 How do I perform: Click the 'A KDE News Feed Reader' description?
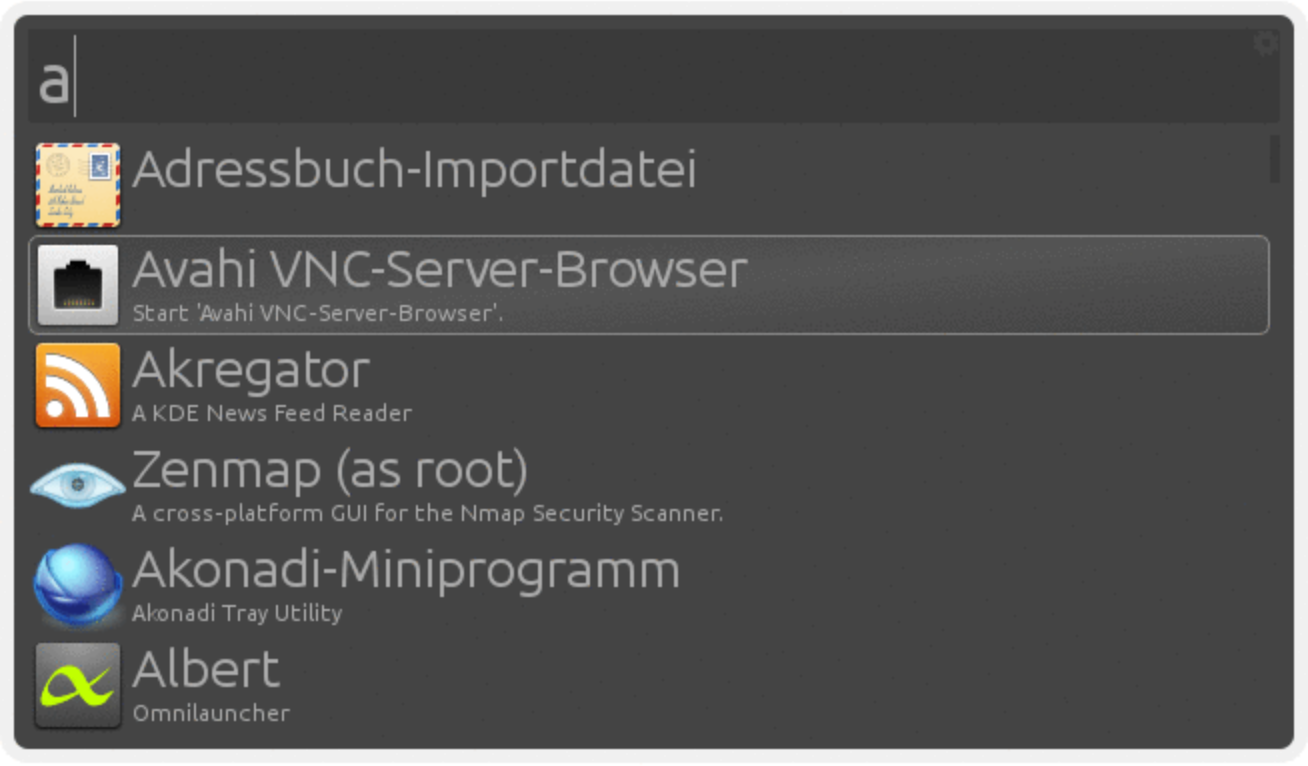tap(272, 413)
